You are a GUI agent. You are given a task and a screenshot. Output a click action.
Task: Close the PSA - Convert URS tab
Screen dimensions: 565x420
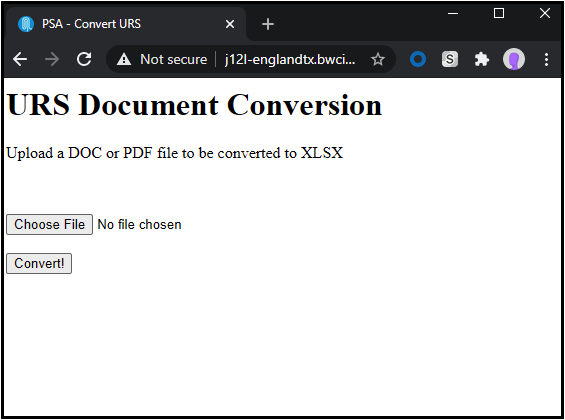coord(230,24)
